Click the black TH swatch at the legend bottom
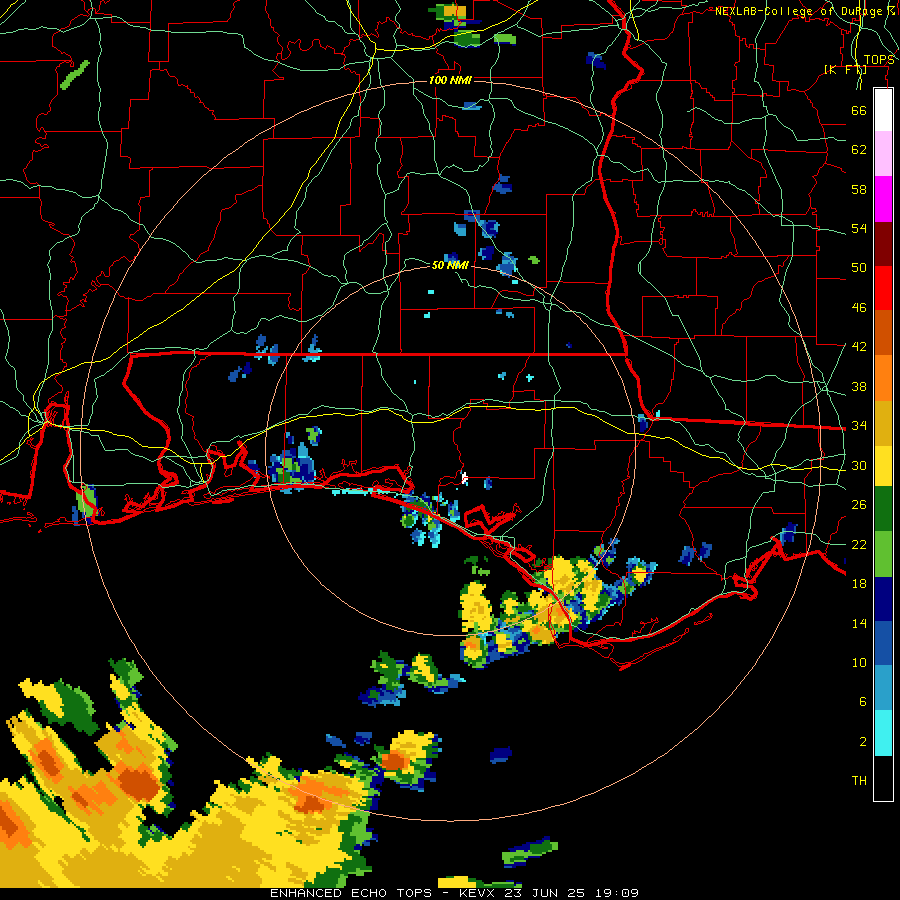The image size is (900, 900). 883,778
